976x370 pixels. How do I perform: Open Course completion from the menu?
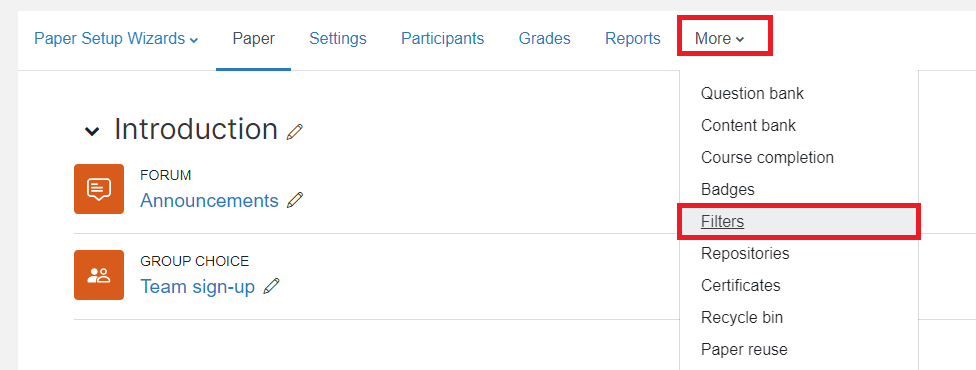(799, 157)
